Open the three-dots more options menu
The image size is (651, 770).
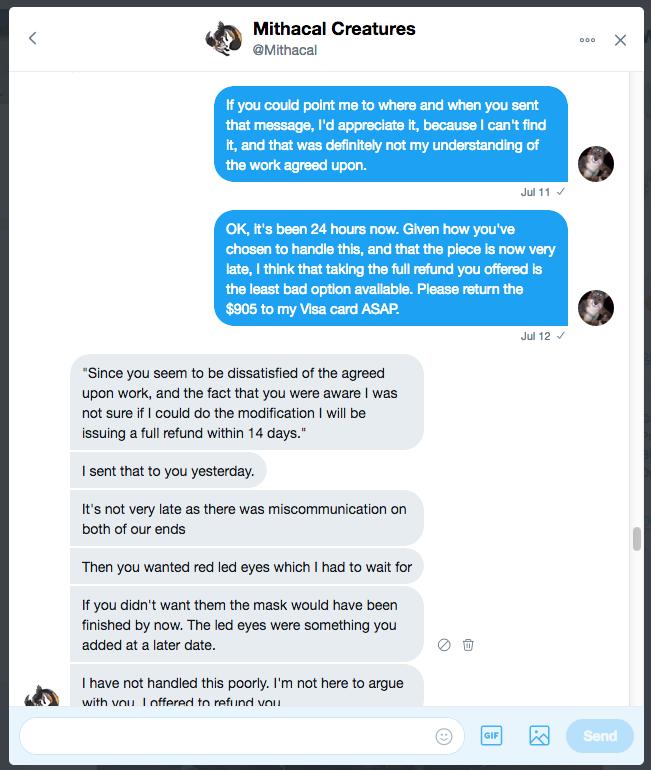tap(587, 40)
